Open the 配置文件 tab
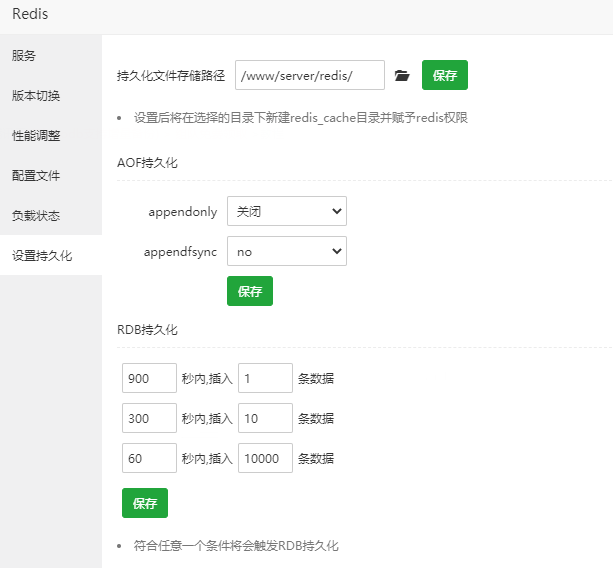The height and width of the screenshot is (568, 613). click(x=51, y=175)
